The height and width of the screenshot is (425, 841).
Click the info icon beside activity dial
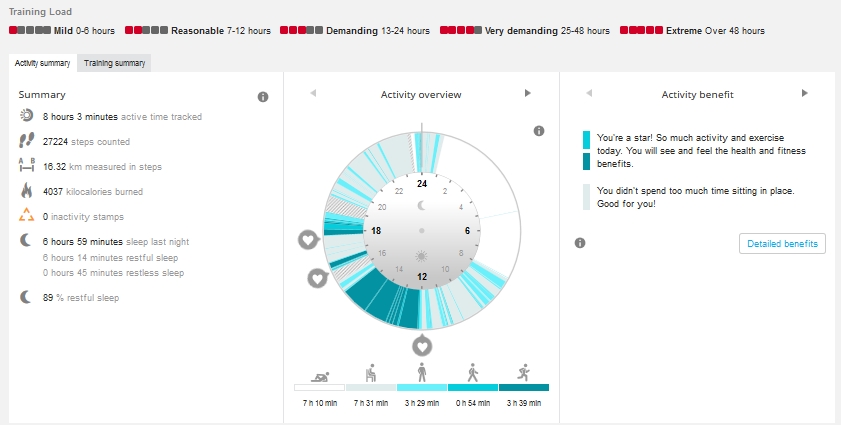click(x=538, y=131)
